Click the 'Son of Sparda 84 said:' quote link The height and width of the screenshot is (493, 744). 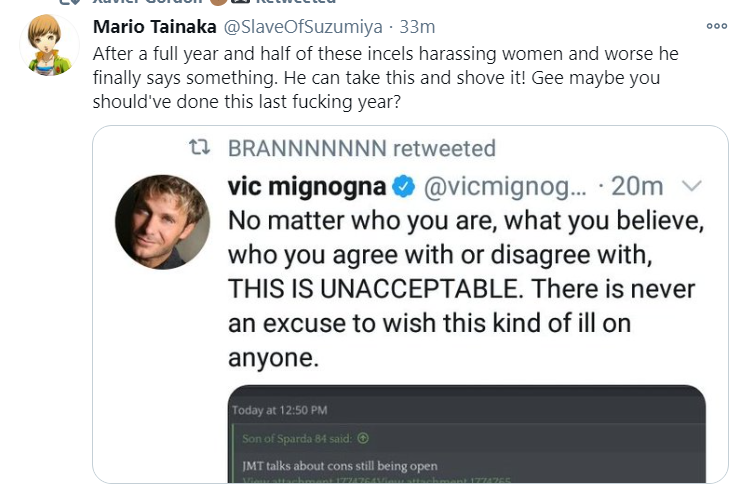point(297,438)
